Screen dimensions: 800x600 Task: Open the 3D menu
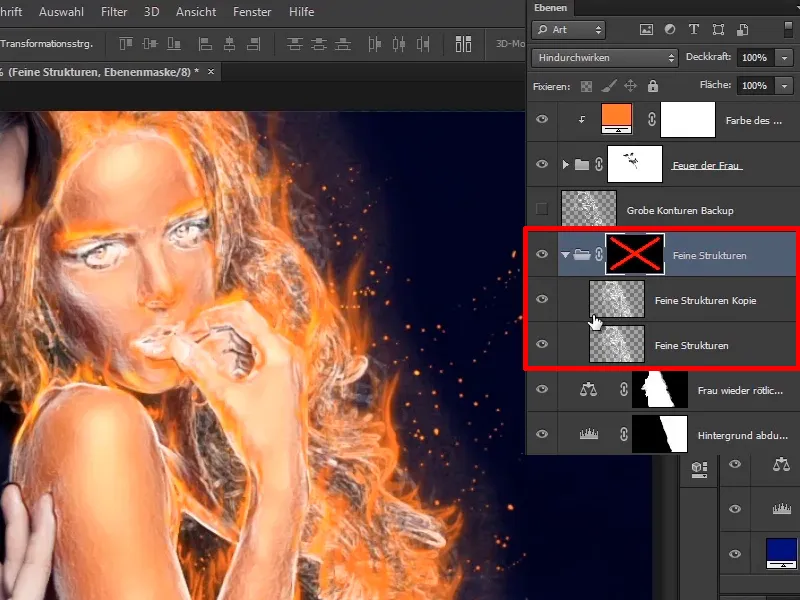(152, 12)
